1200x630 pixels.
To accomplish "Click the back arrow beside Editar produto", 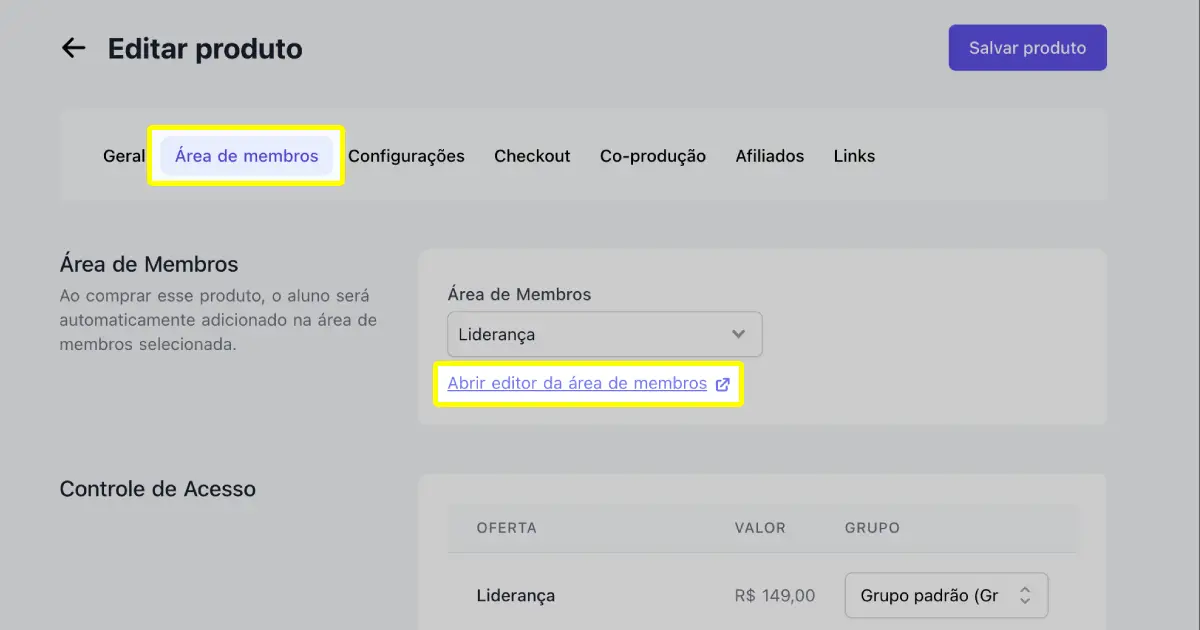I will point(73,47).
